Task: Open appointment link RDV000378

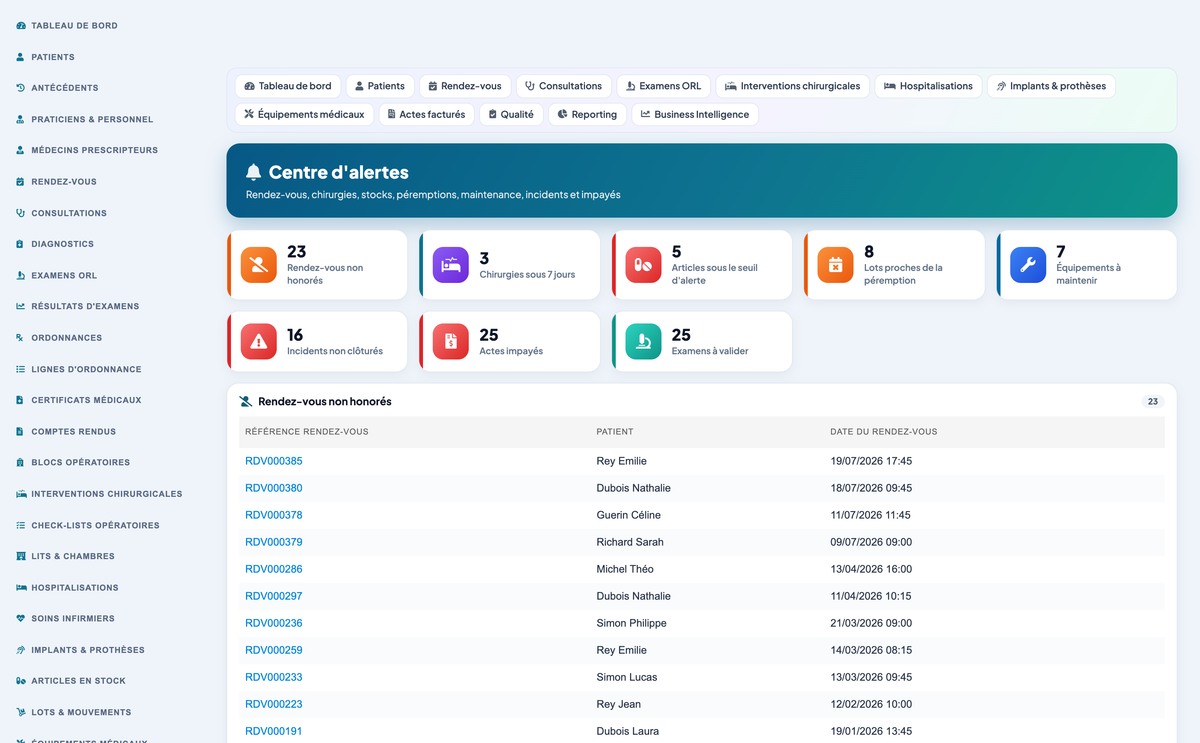Action: (x=274, y=515)
